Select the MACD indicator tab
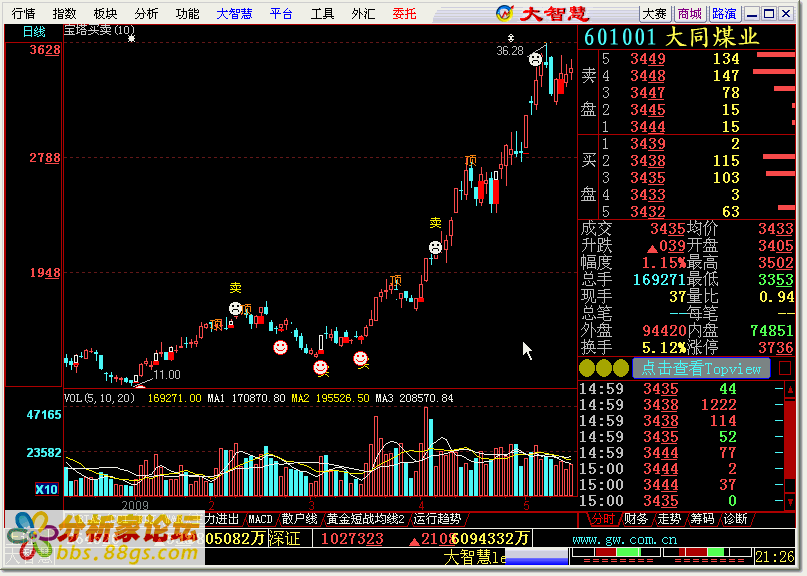Viewport: 807px width, 576px height. [260, 519]
